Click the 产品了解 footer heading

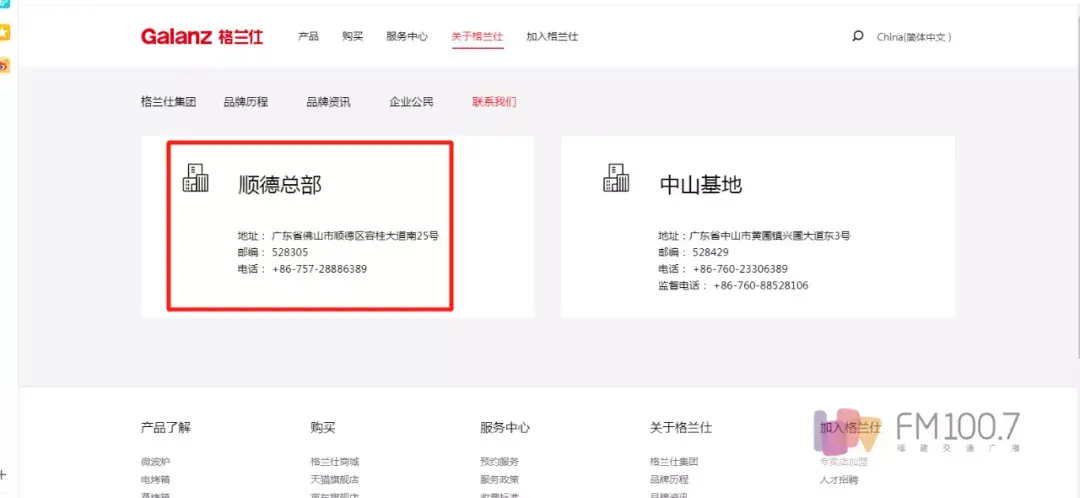(165, 428)
